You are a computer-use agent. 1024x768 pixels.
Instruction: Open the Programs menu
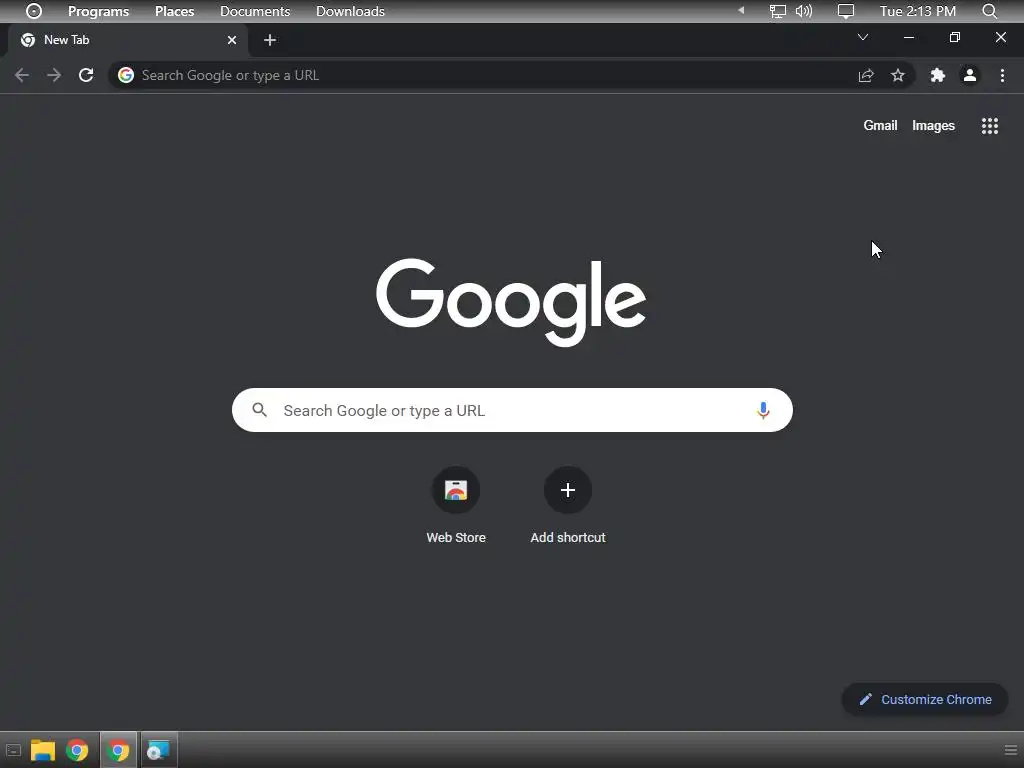(x=99, y=11)
